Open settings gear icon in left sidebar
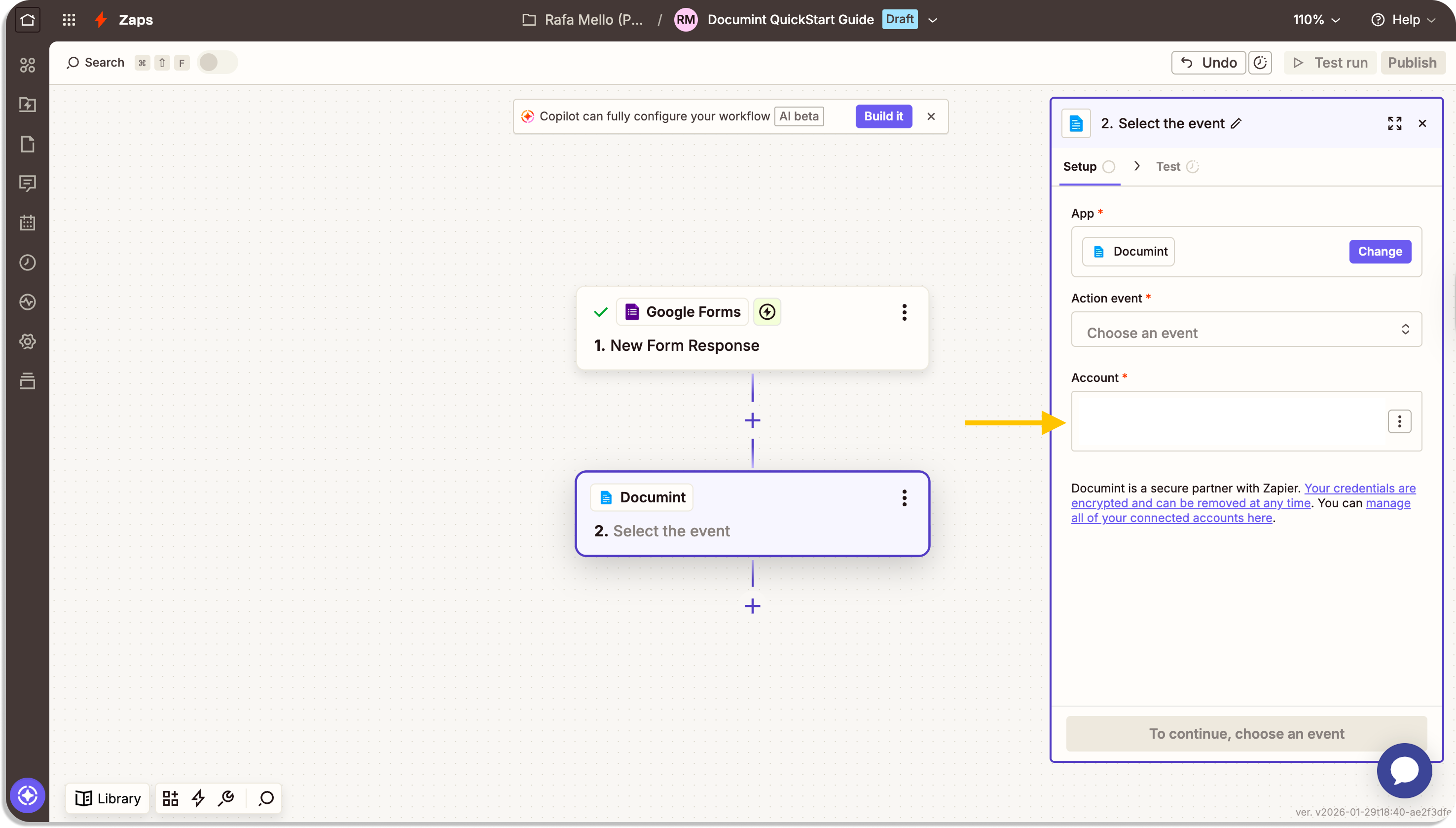This screenshot has width=1456, height=828. pos(27,341)
